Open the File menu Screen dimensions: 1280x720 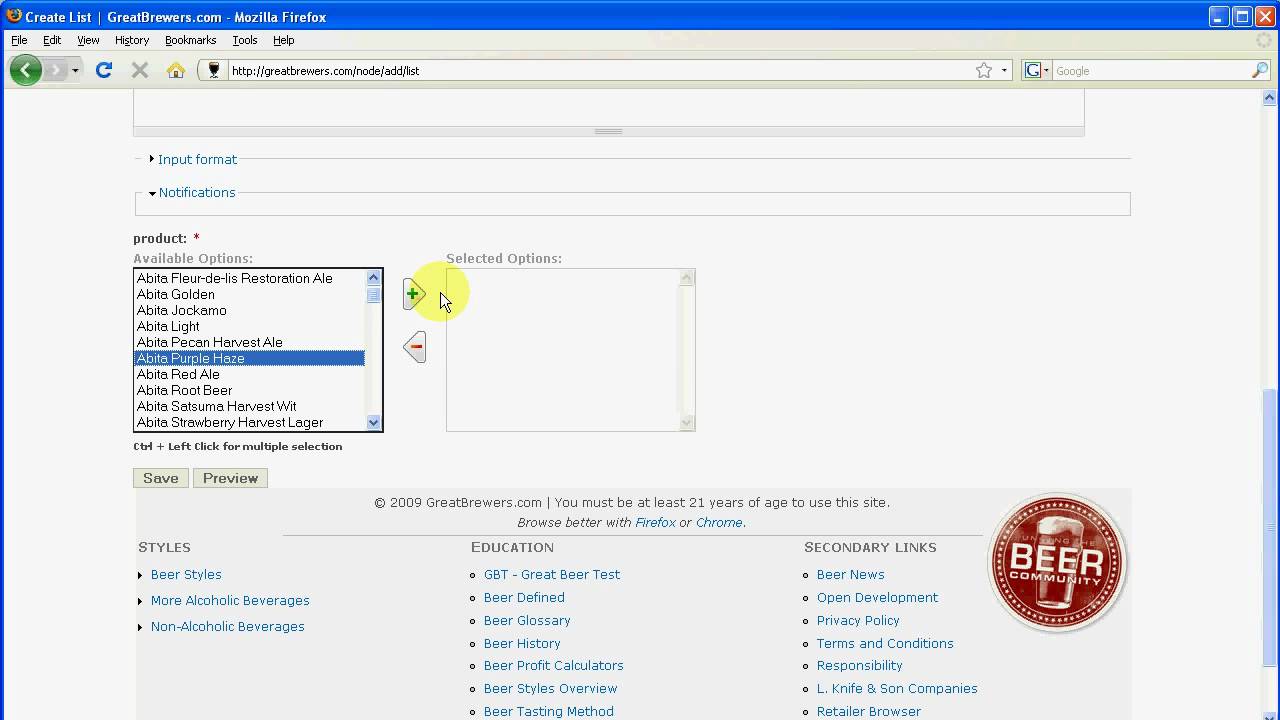(19, 40)
